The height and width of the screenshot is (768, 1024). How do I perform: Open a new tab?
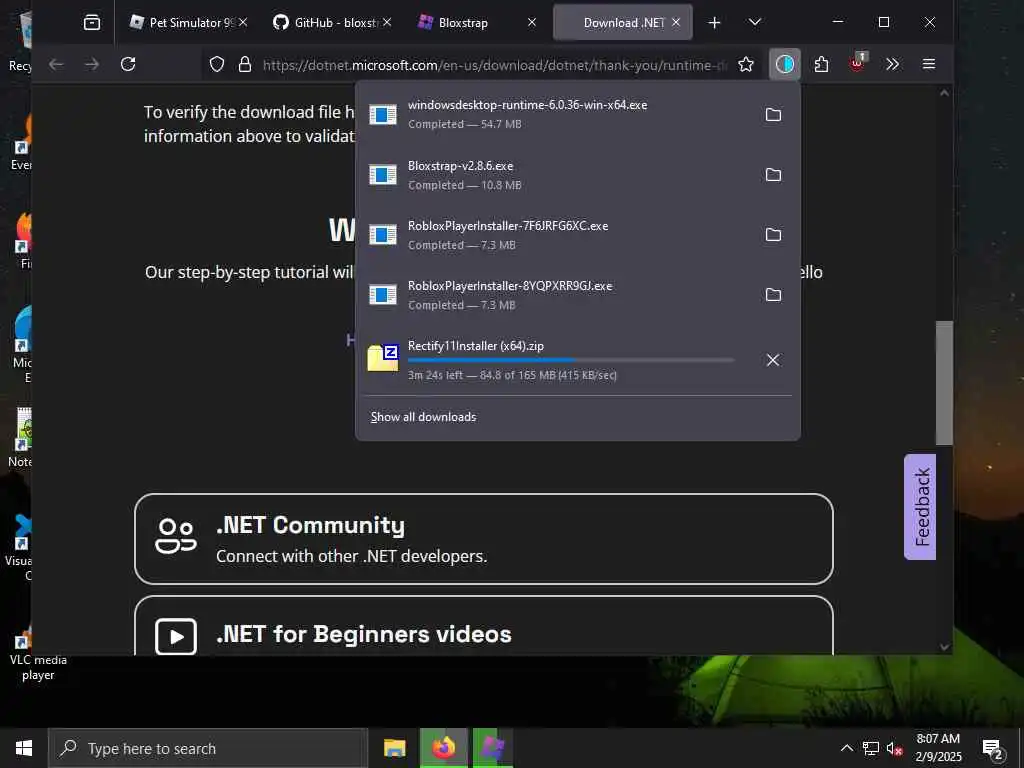(714, 23)
